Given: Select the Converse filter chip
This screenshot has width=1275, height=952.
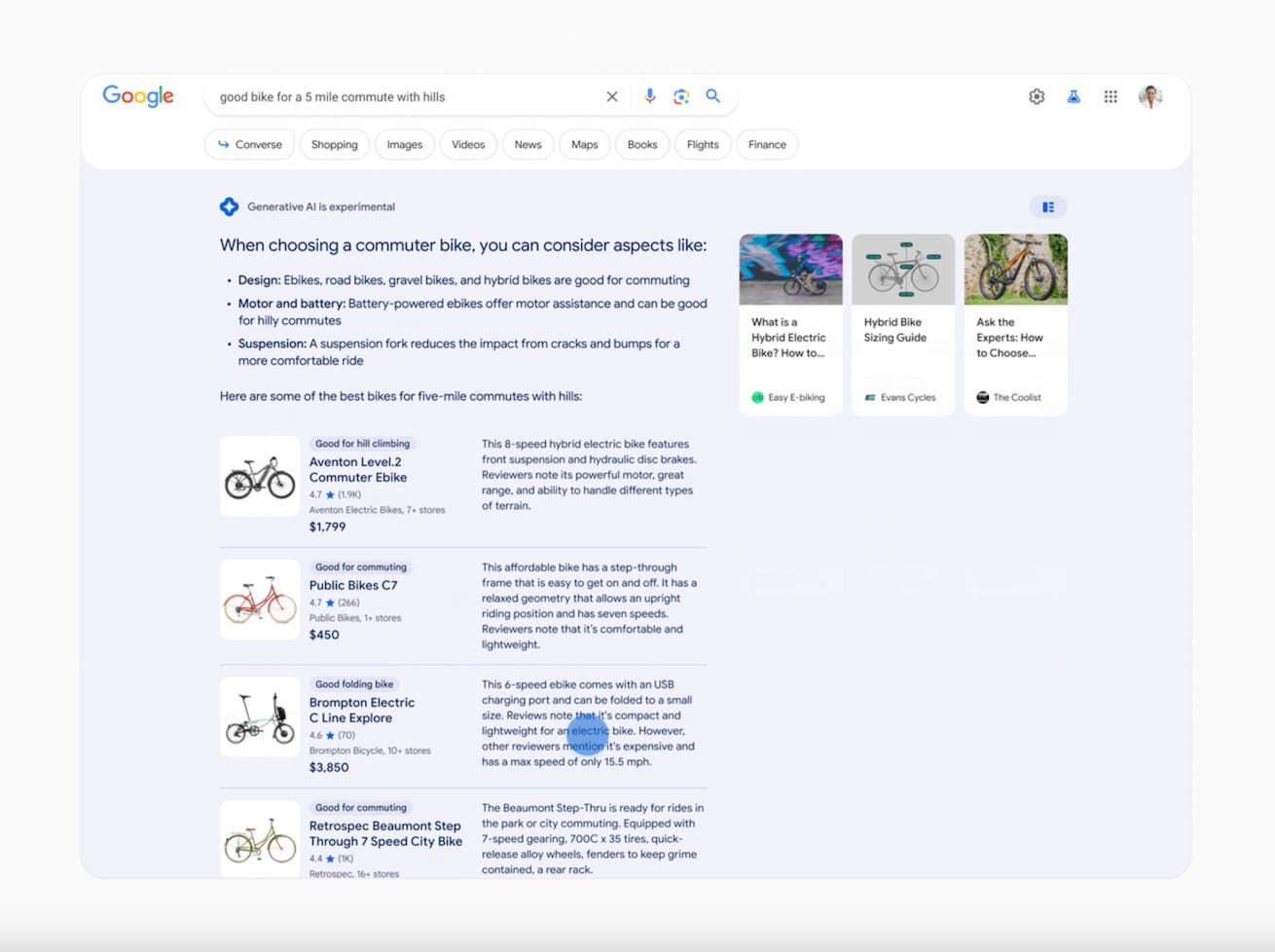Looking at the screenshot, I should pyautogui.click(x=250, y=144).
